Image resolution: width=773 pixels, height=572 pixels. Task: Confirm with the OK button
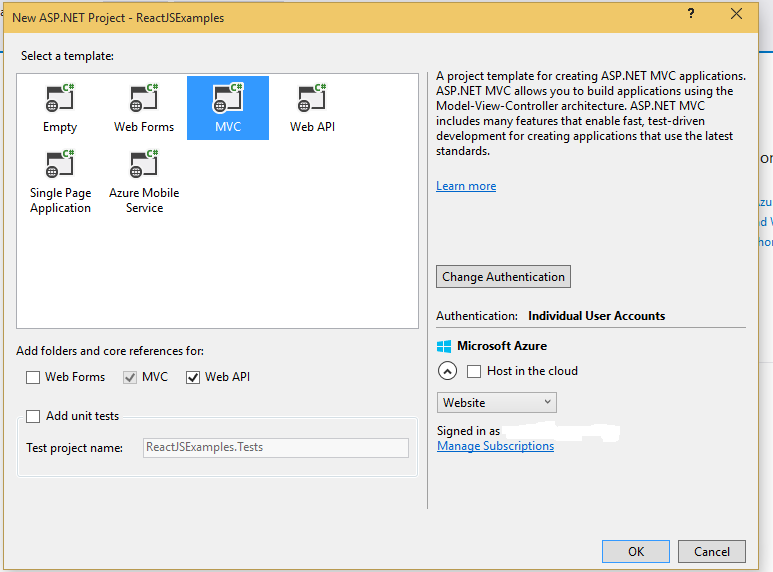635,551
